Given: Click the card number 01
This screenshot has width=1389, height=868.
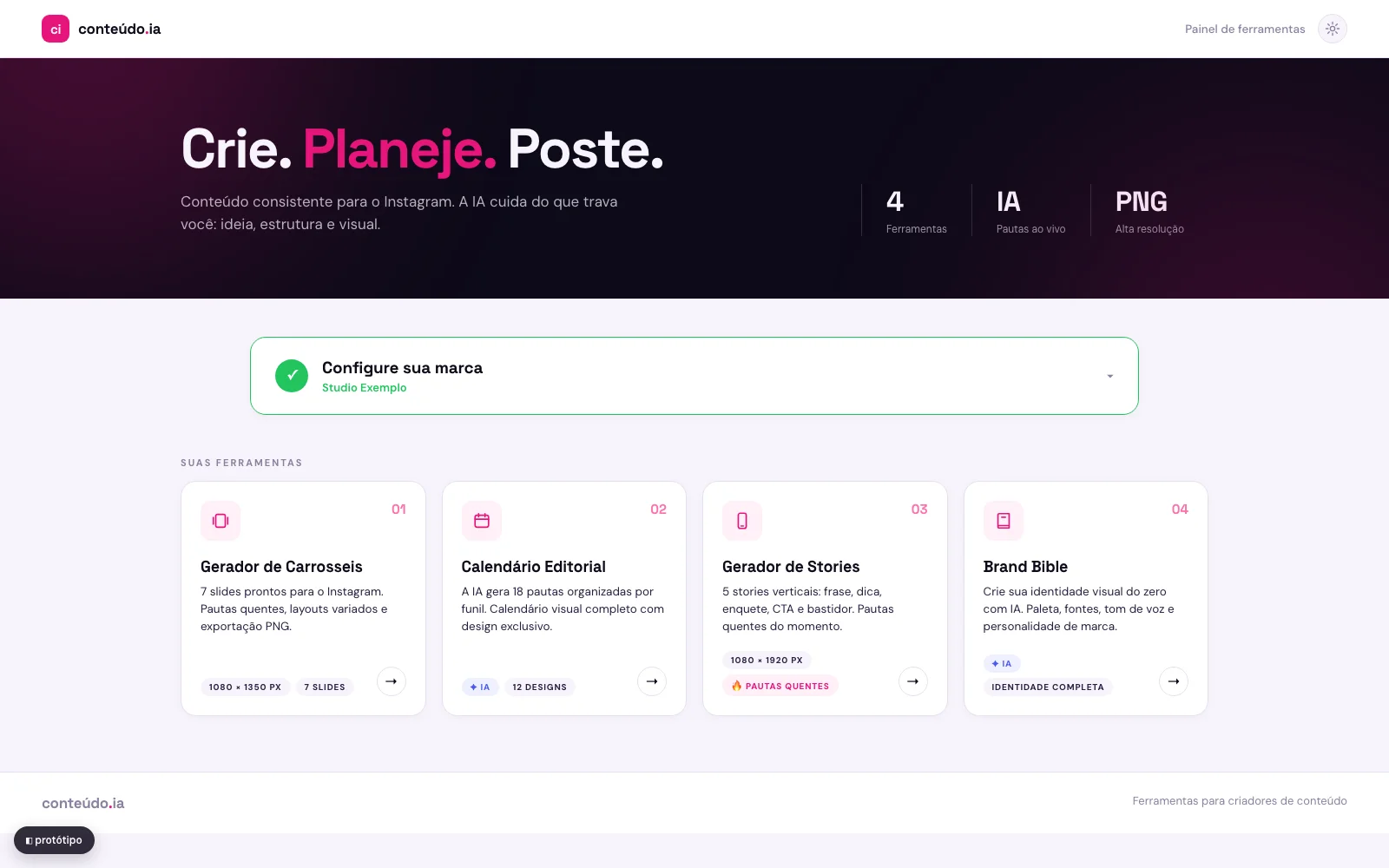Looking at the screenshot, I should click(x=398, y=510).
